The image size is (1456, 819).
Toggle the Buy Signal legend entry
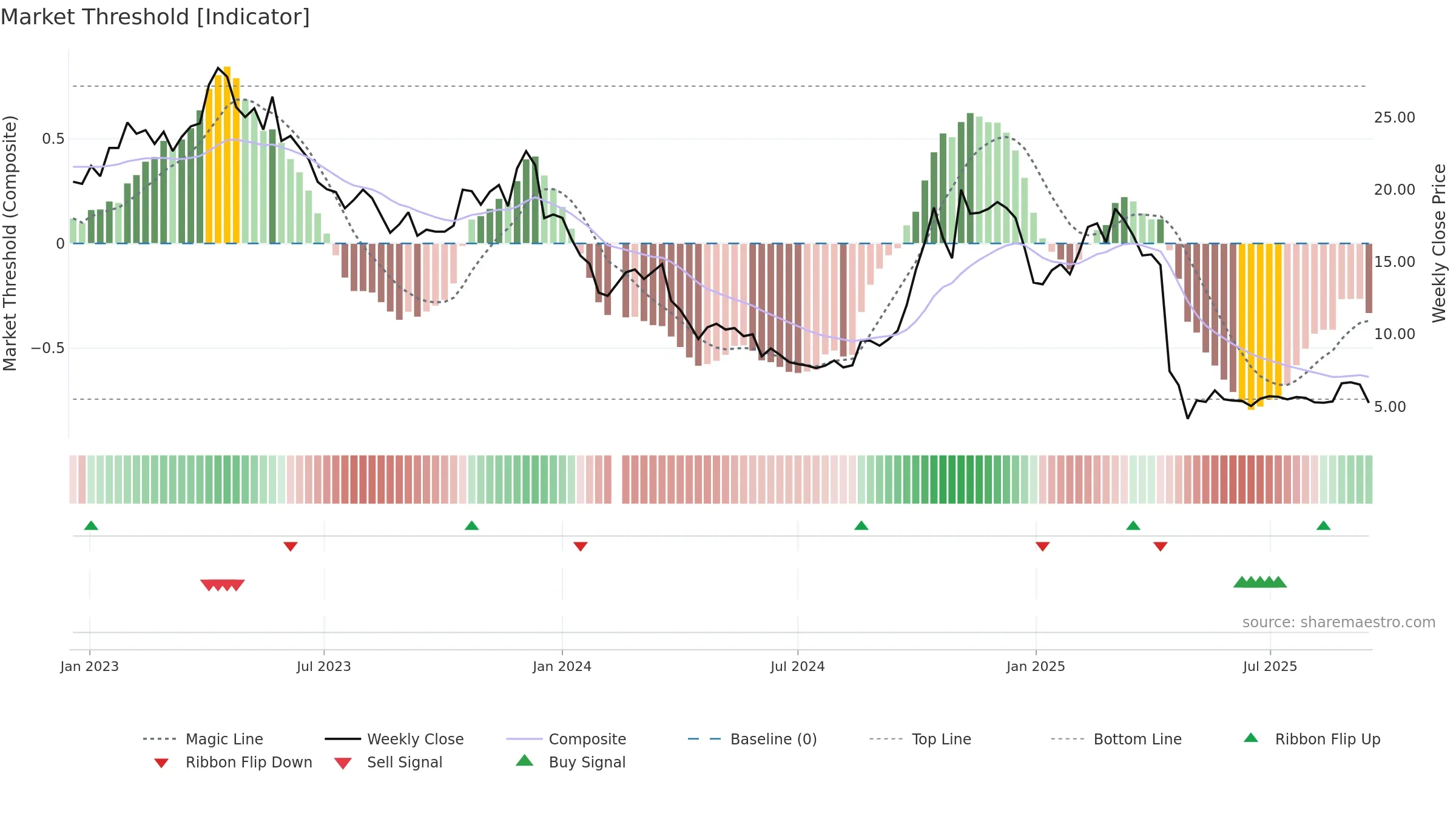570,762
